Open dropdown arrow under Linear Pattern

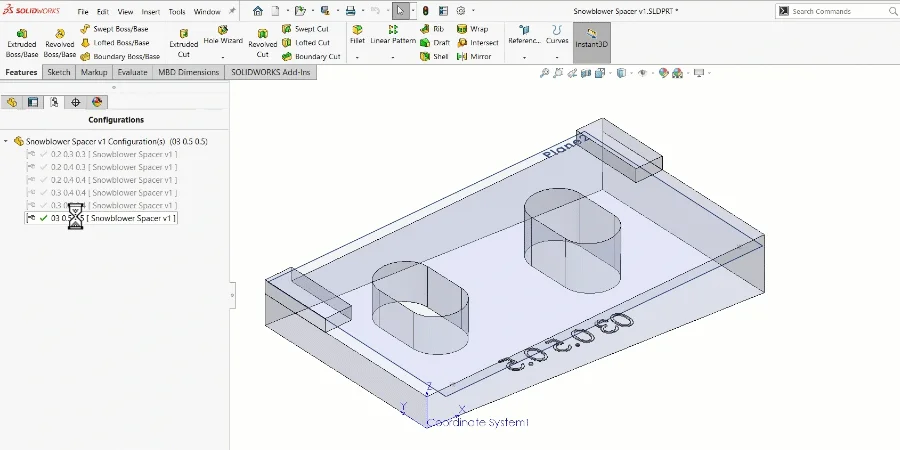(393, 57)
